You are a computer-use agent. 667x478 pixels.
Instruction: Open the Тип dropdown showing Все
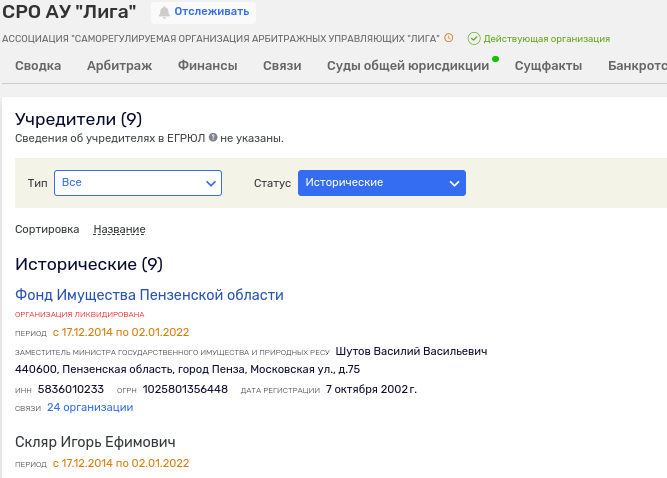click(138, 183)
